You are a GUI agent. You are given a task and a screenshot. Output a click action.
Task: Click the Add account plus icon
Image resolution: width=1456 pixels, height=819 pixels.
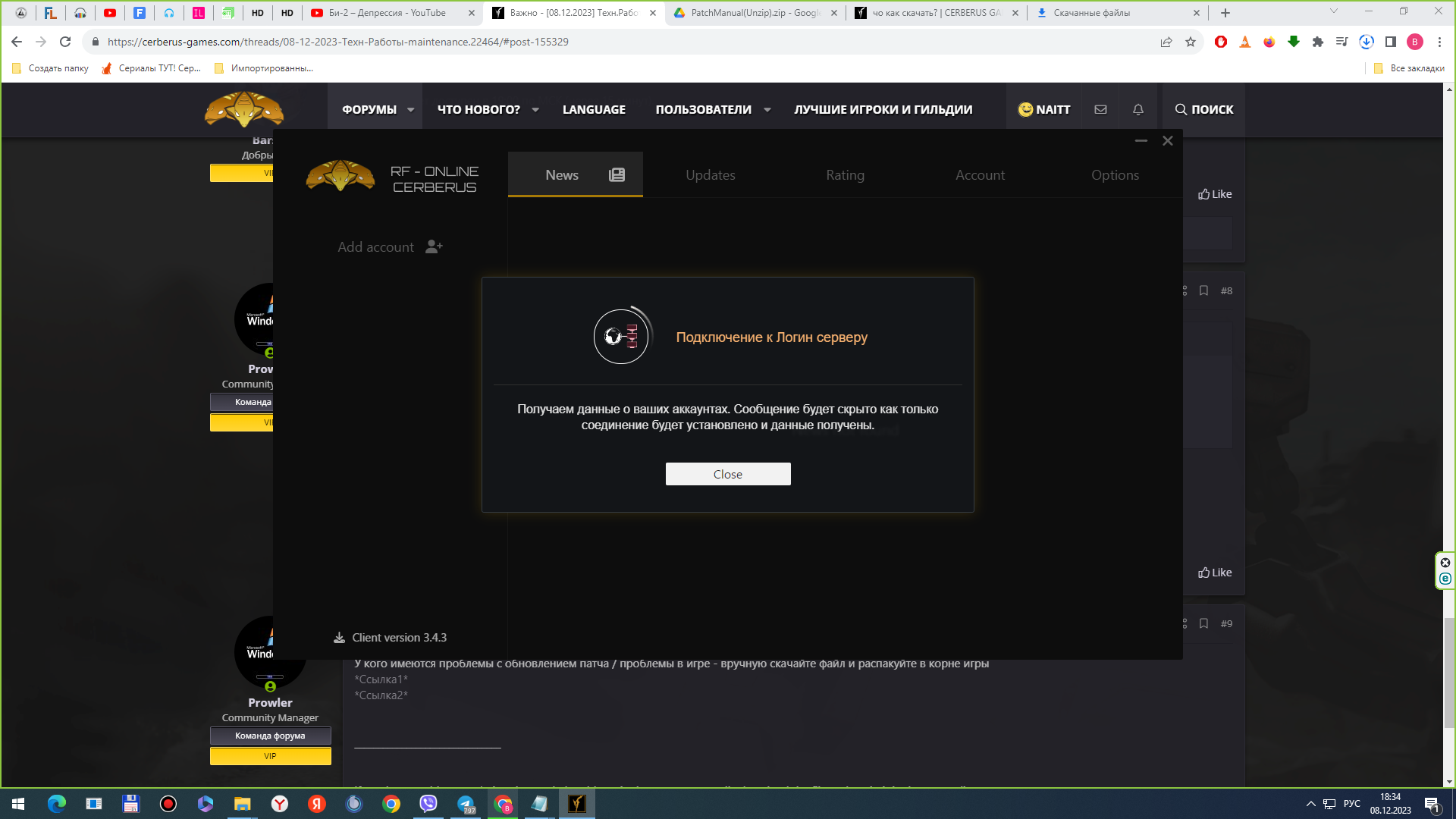pos(434,246)
